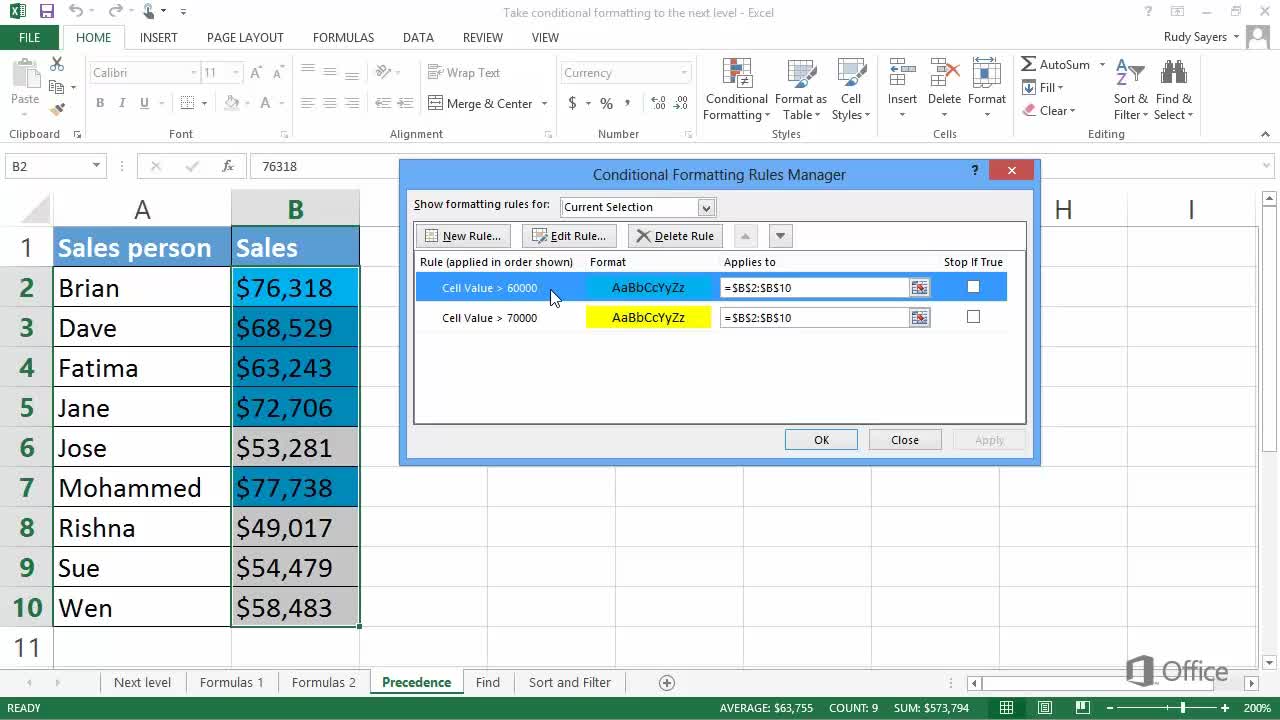The width and height of the screenshot is (1280, 720).
Task: Click OK in Rules Manager dialog
Action: click(821, 440)
